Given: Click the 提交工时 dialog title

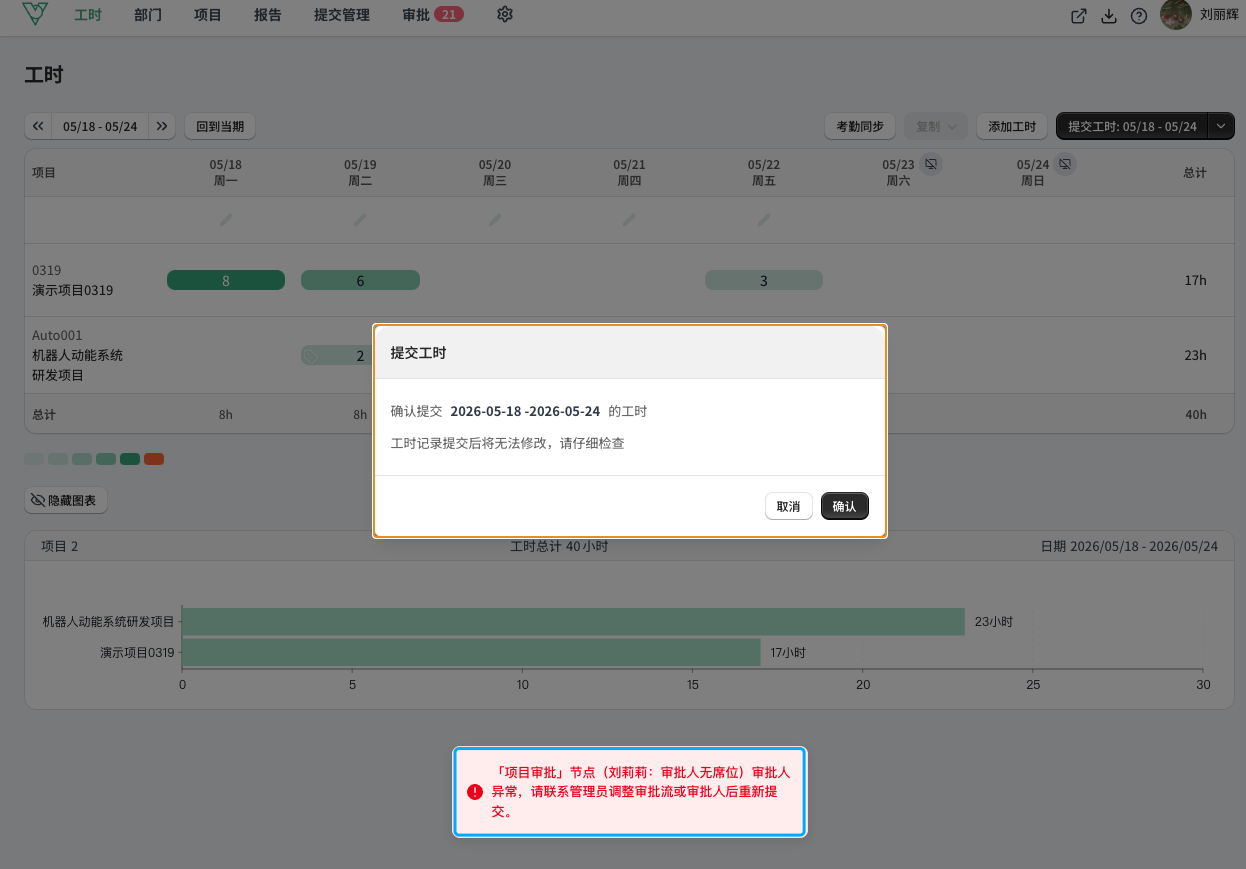Looking at the screenshot, I should (x=418, y=353).
